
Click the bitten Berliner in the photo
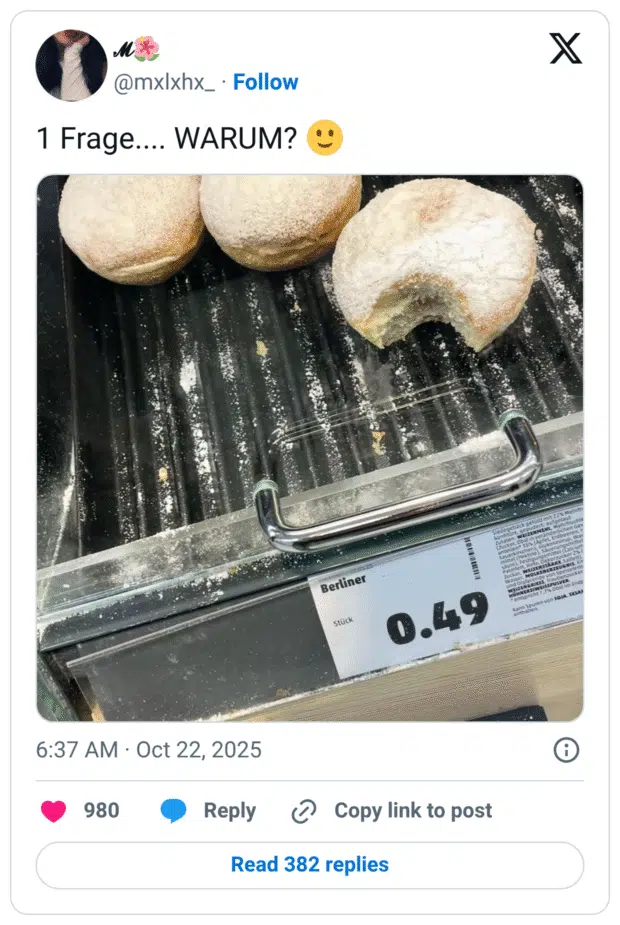pos(434,263)
